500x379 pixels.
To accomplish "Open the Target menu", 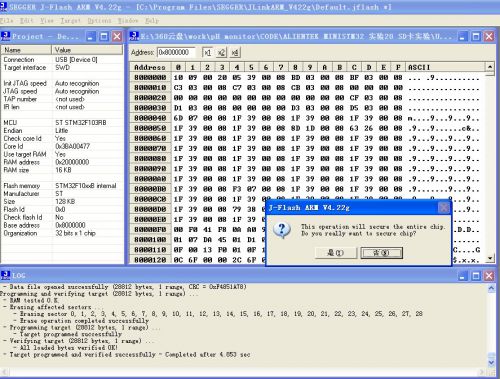I will coord(70,21).
